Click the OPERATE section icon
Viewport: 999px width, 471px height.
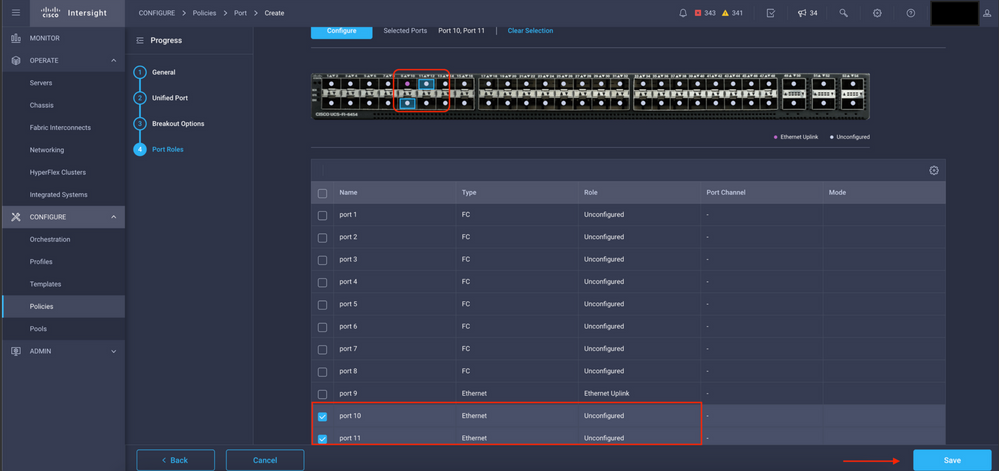[16, 61]
